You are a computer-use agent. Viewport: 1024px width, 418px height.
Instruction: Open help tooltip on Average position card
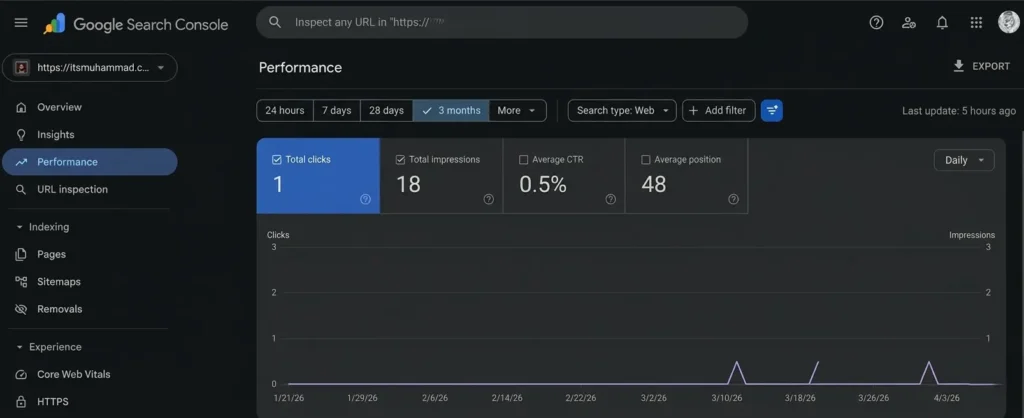pos(733,199)
